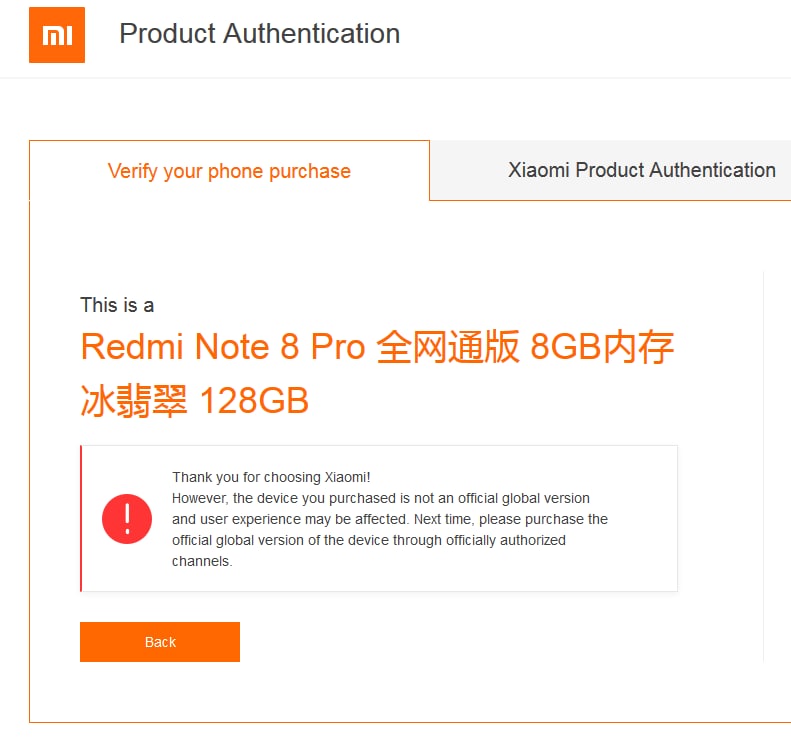This screenshot has height=740, width=791.
Task: Click the 'and user experience may be affected' line
Action: [x=390, y=520]
